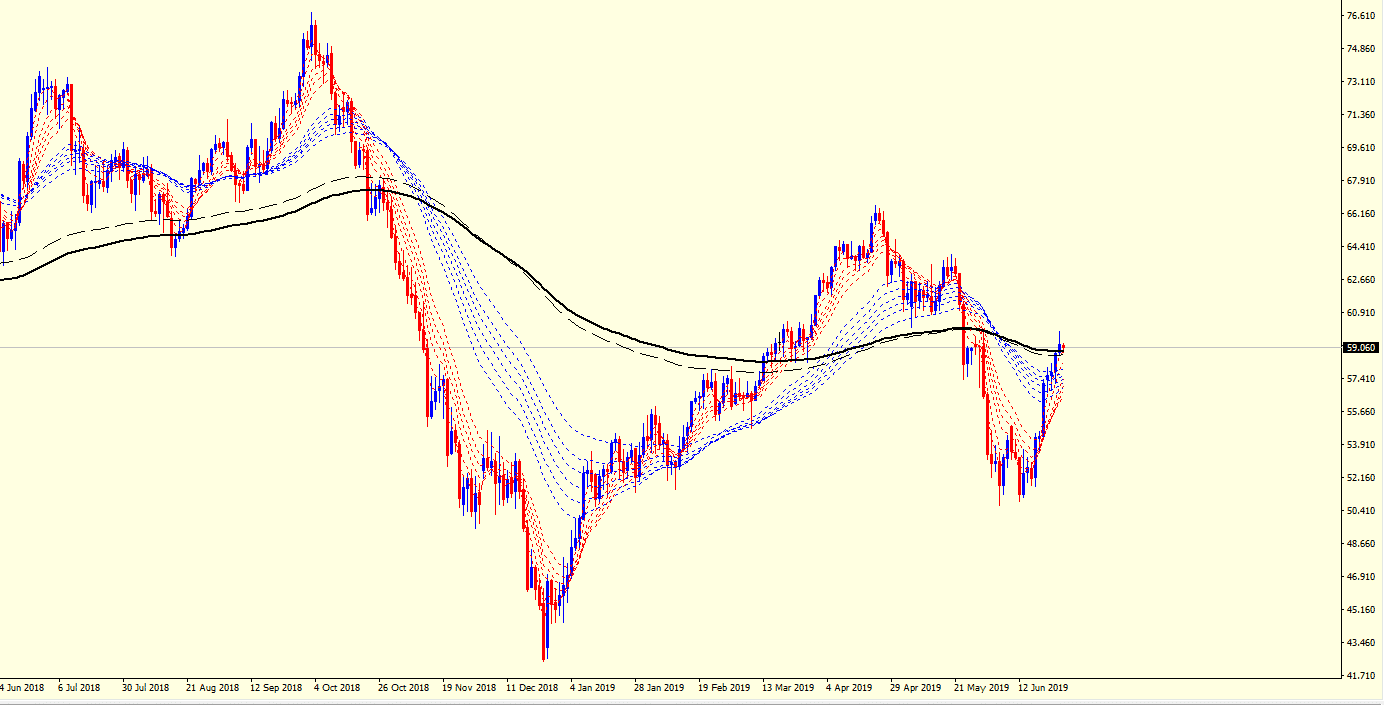
Task: Click the 41.710 price axis label
Action: pyautogui.click(x=1362, y=676)
